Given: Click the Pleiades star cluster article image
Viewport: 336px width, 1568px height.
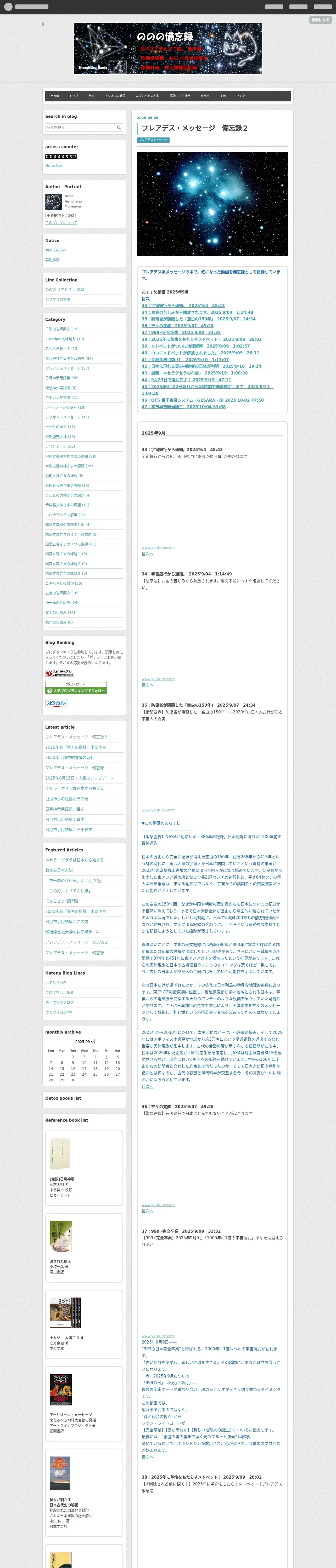Looking at the screenshot, I should coord(212,204).
